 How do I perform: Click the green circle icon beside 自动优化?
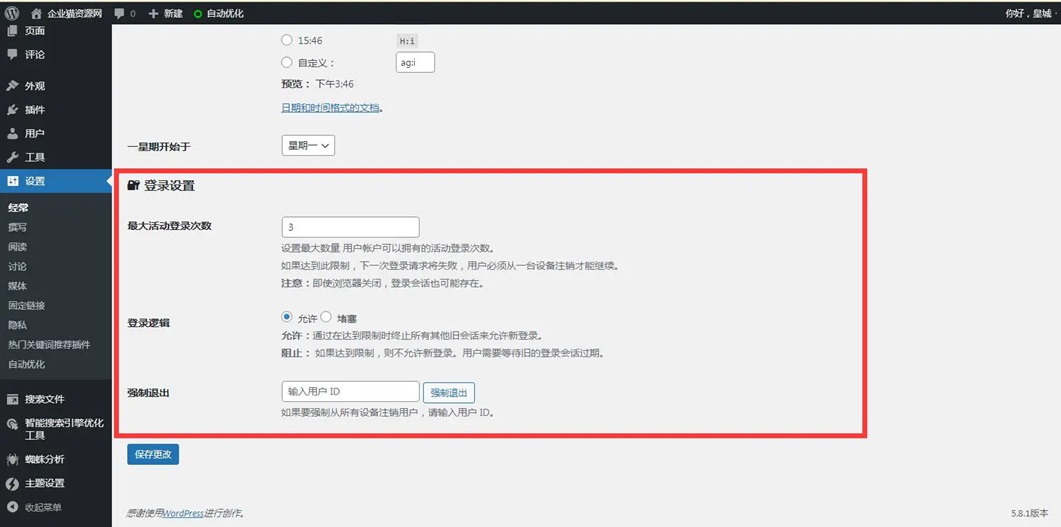coord(198,14)
